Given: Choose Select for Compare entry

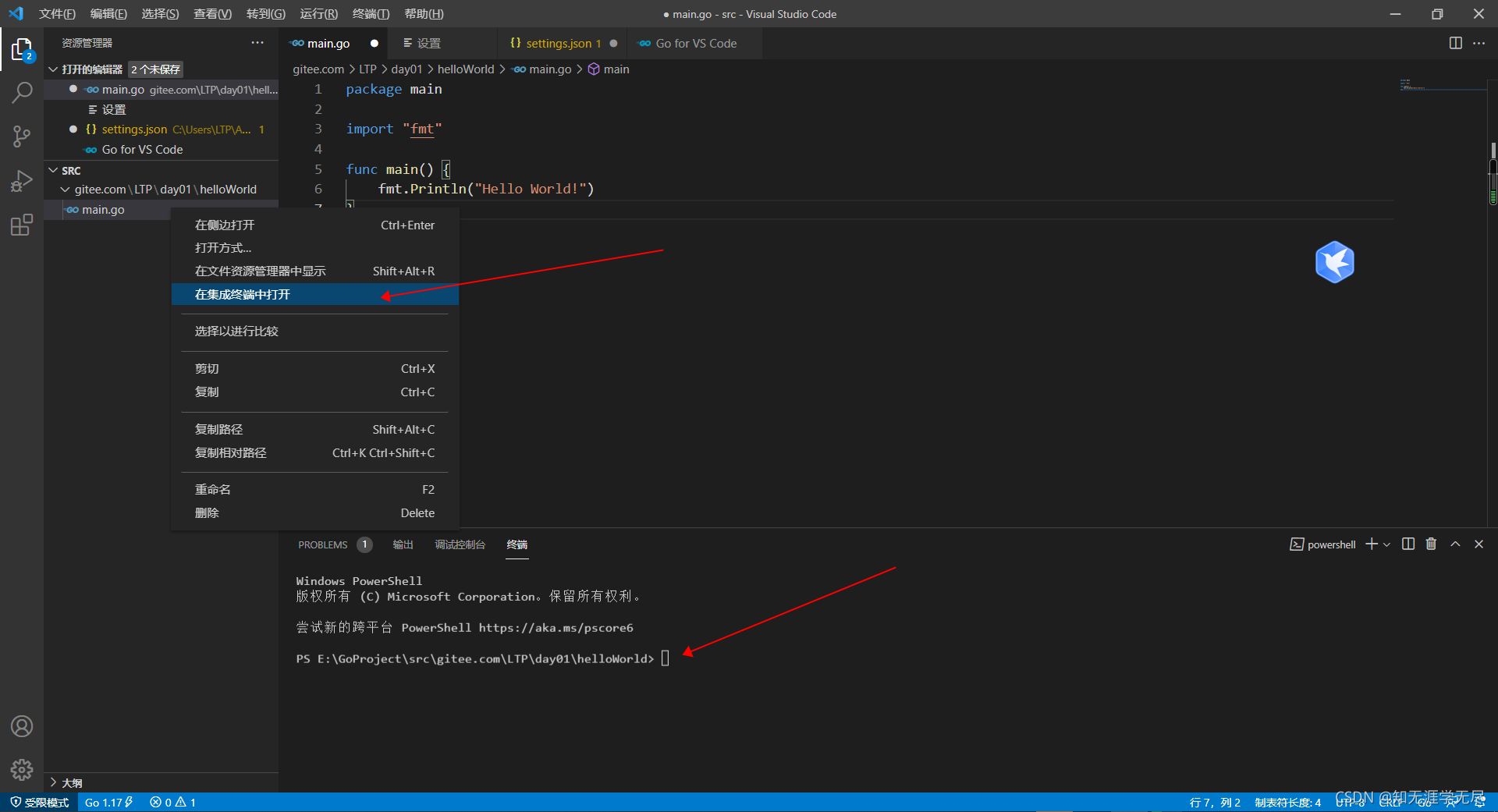Looking at the screenshot, I should pyautogui.click(x=314, y=332).
